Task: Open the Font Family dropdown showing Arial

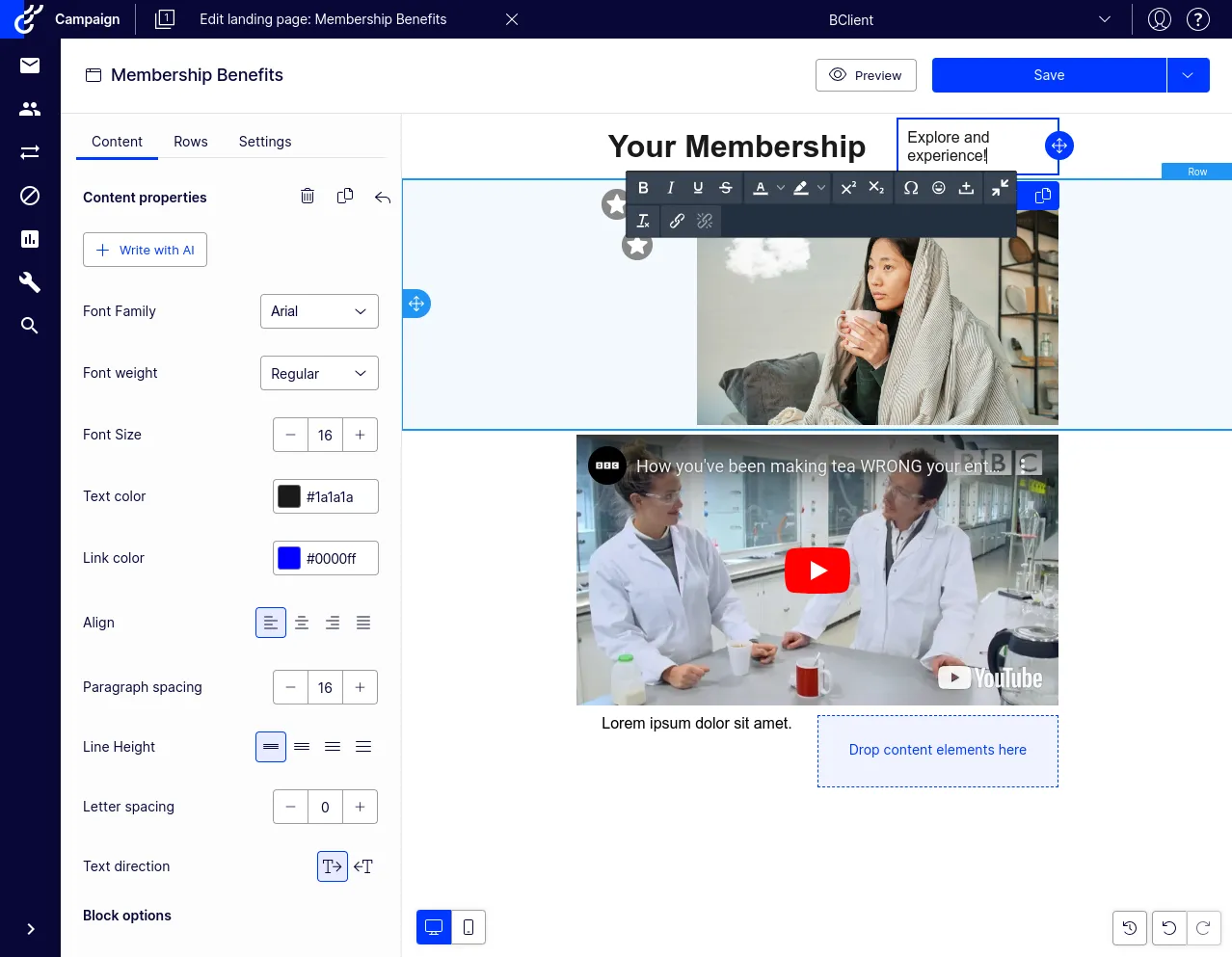Action: [x=319, y=311]
